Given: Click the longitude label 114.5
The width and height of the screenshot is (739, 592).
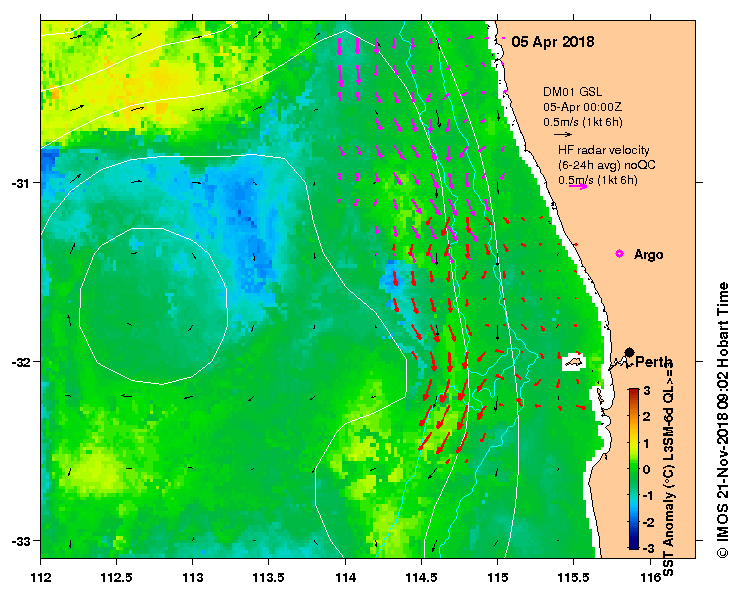Looking at the screenshot, I should pyautogui.click(x=421, y=577).
